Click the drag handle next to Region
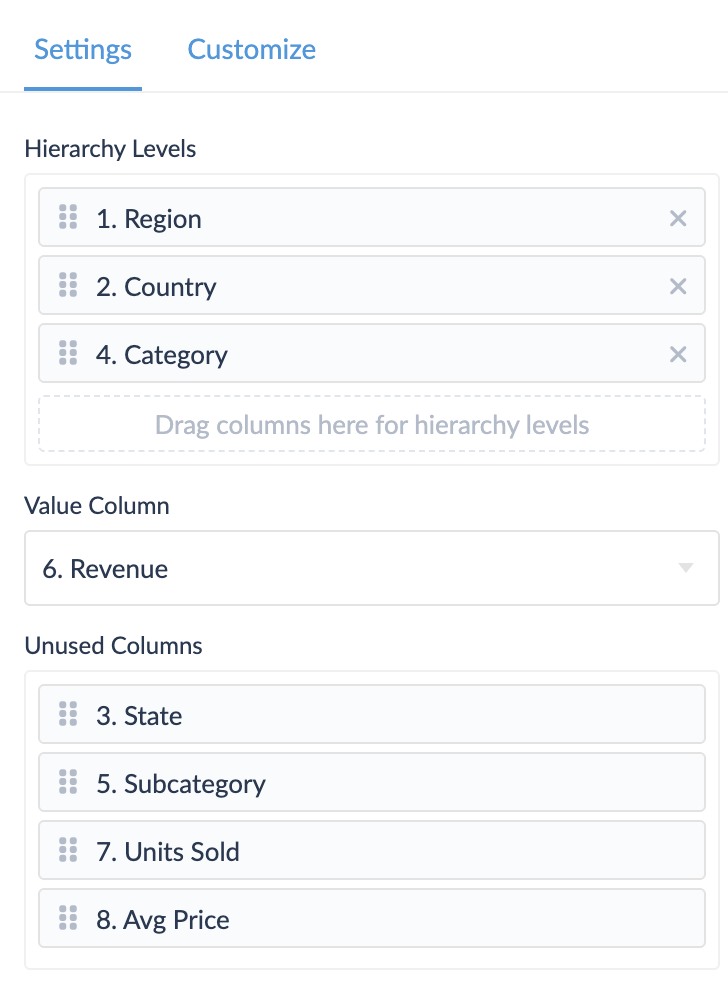Screen dimensions: 728x984 click(x=68, y=217)
